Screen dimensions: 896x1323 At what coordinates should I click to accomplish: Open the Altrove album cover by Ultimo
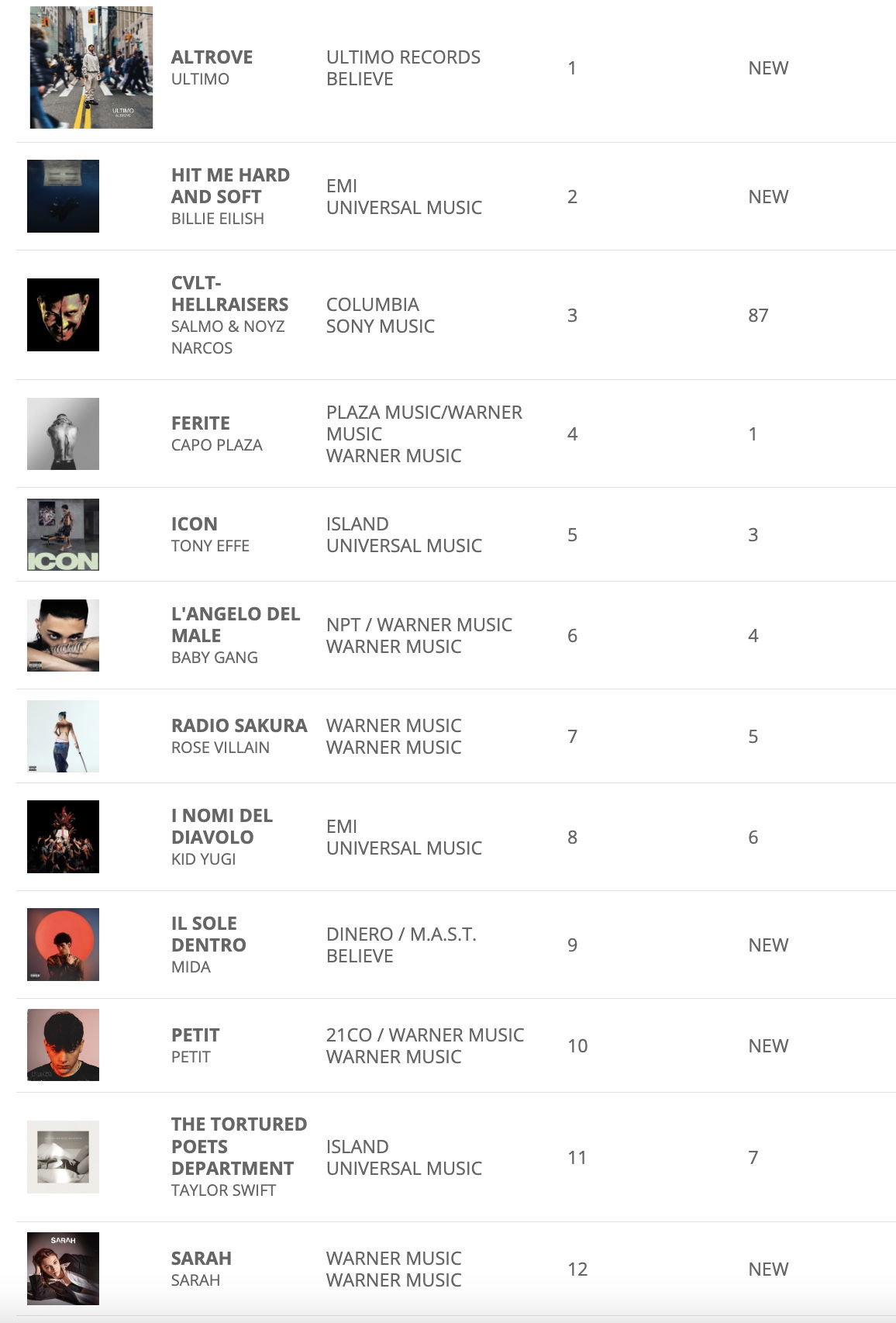(x=91, y=67)
